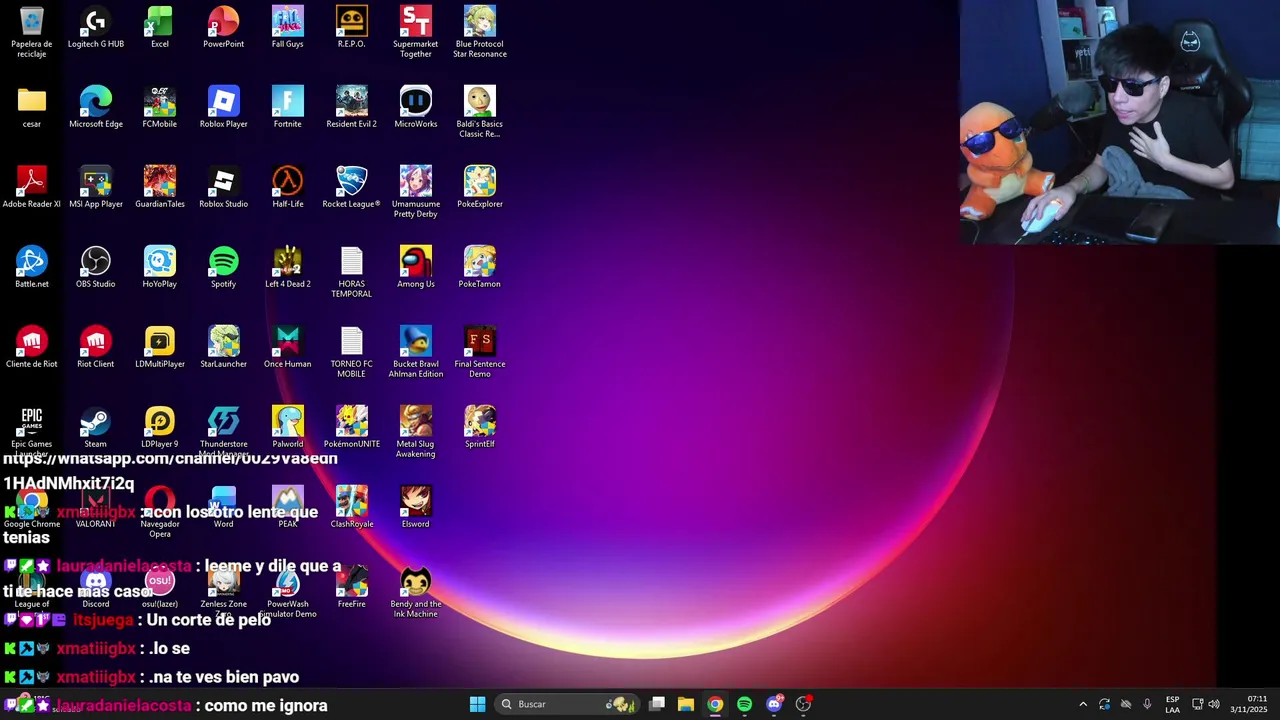The height and width of the screenshot is (720, 1280).
Task: Select Roblox Studio shortcut
Action: [224, 188]
